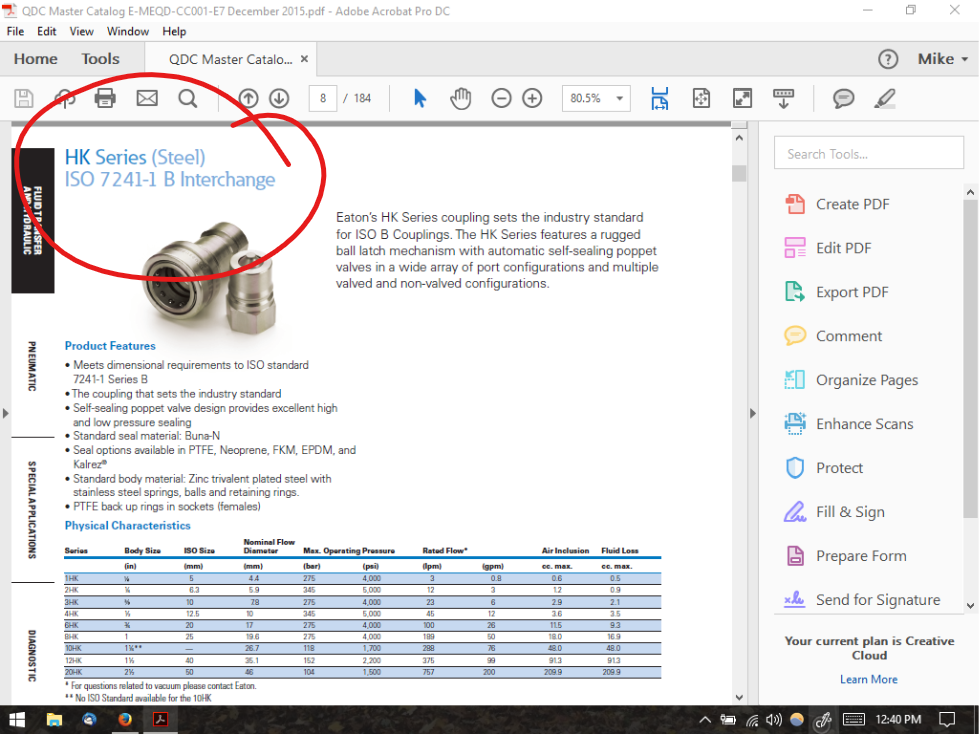Open the View menu
979x734 pixels.
(x=82, y=31)
